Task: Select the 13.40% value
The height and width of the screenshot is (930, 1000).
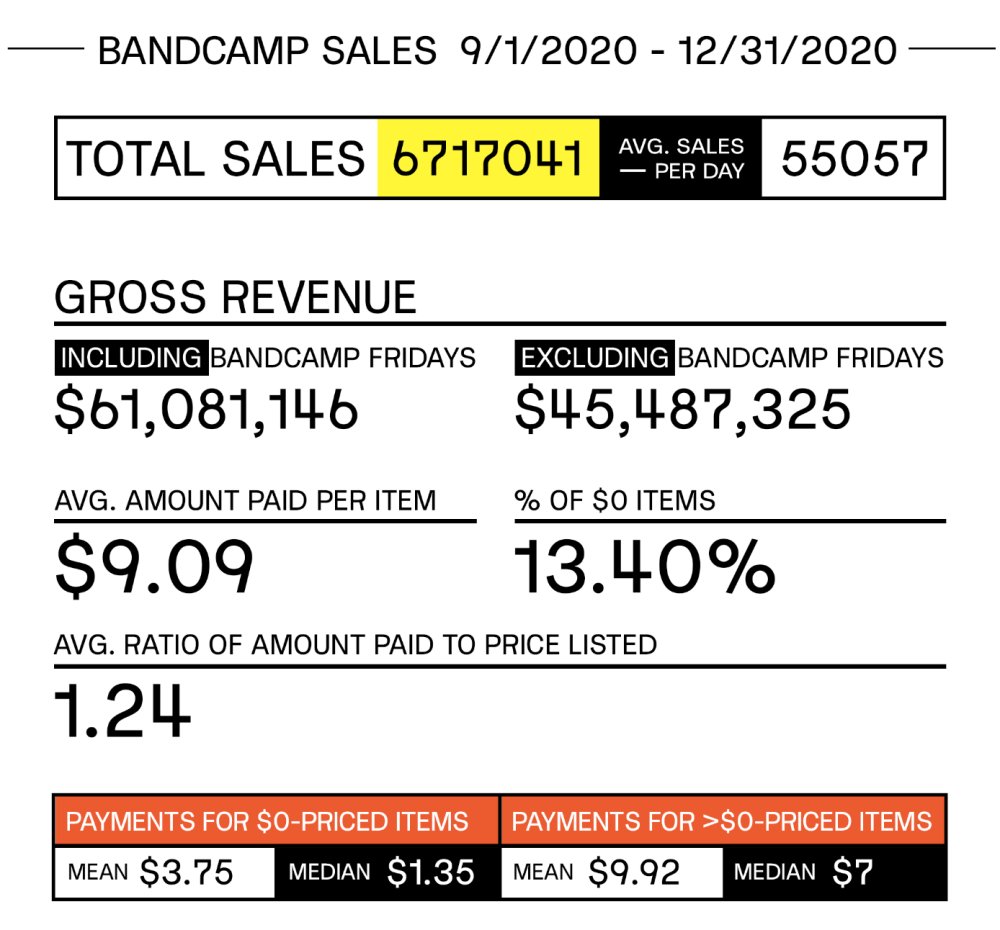Action: pos(645,566)
